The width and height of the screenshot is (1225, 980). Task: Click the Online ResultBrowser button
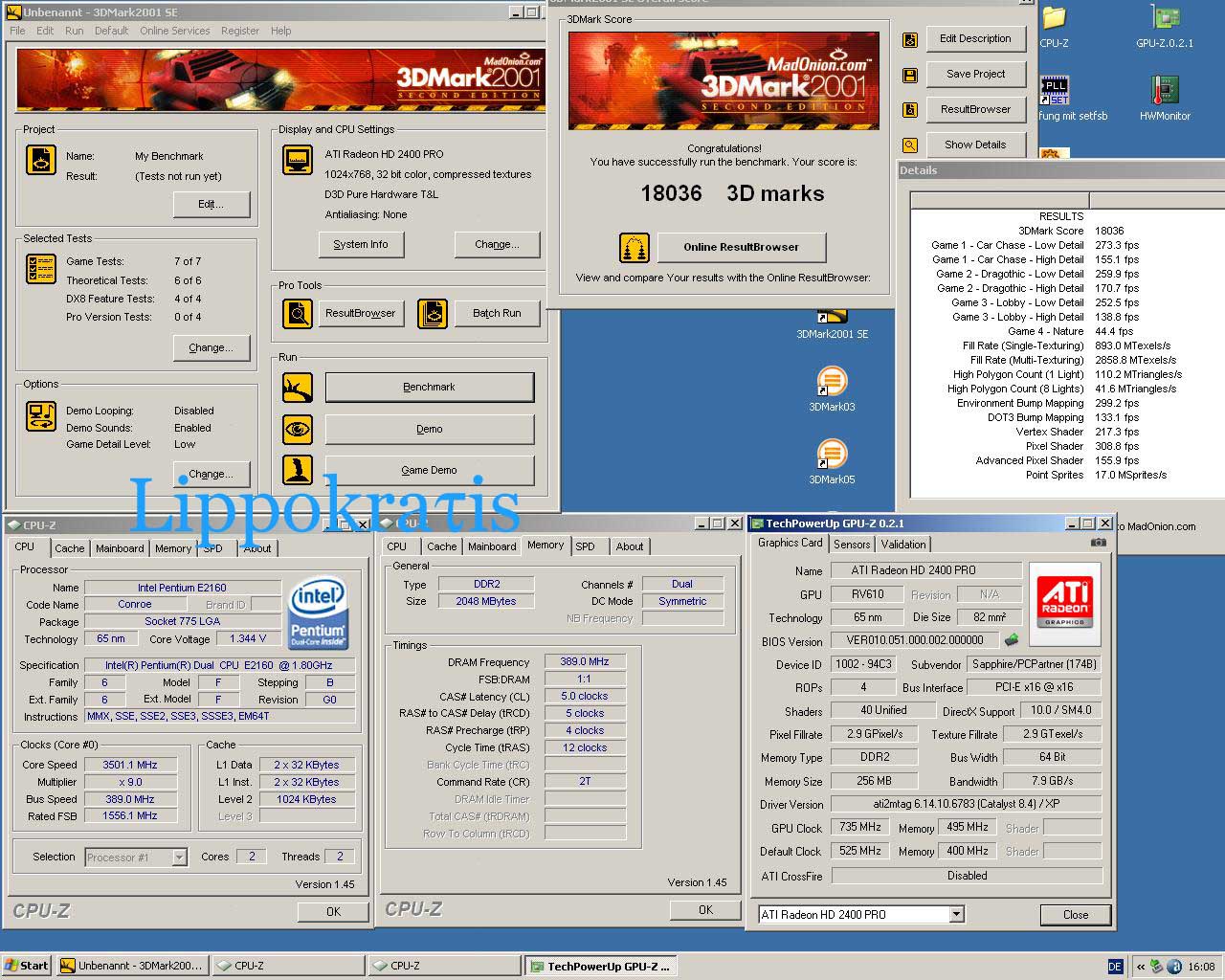[741, 247]
